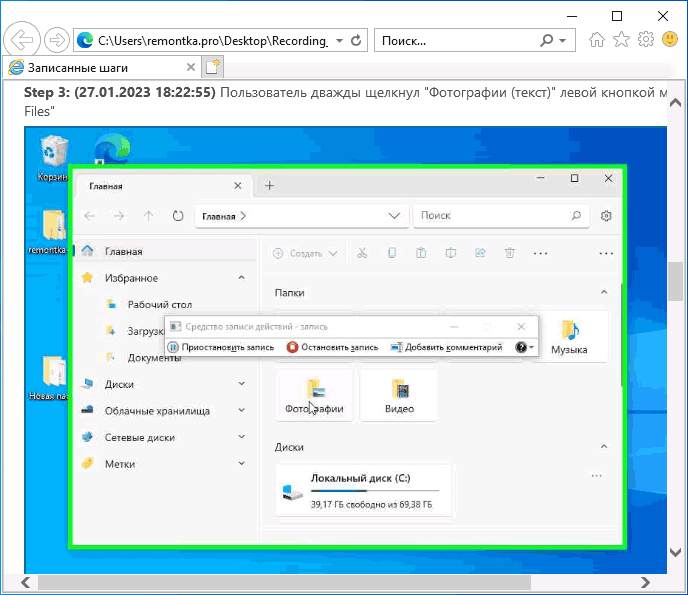The image size is (688, 595).
Task: Select the remontka desktop folder icon
Action: 49,231
